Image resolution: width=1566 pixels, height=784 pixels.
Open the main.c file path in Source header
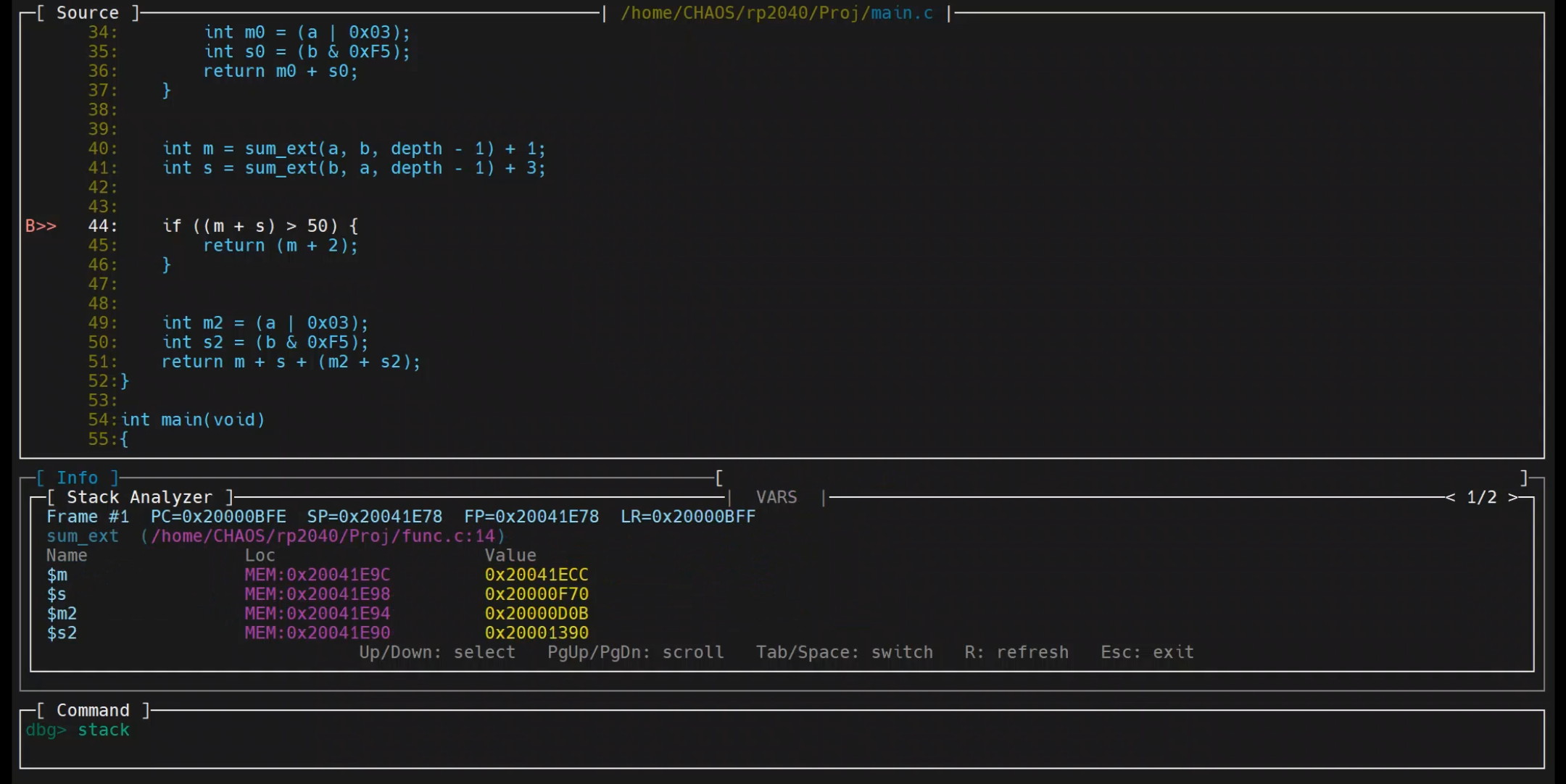(776, 13)
